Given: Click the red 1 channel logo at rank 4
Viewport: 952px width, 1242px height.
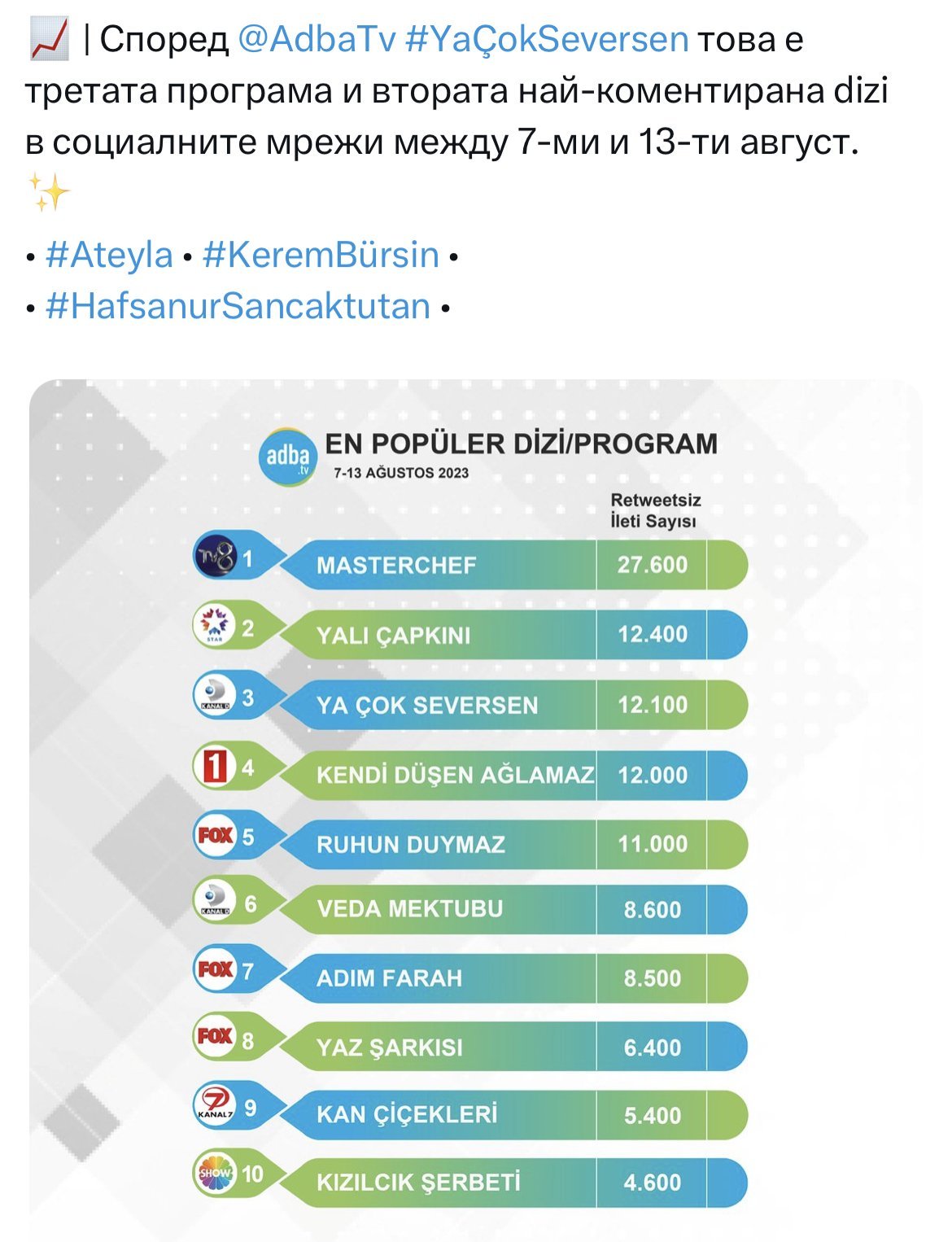Looking at the screenshot, I should tap(215, 766).
